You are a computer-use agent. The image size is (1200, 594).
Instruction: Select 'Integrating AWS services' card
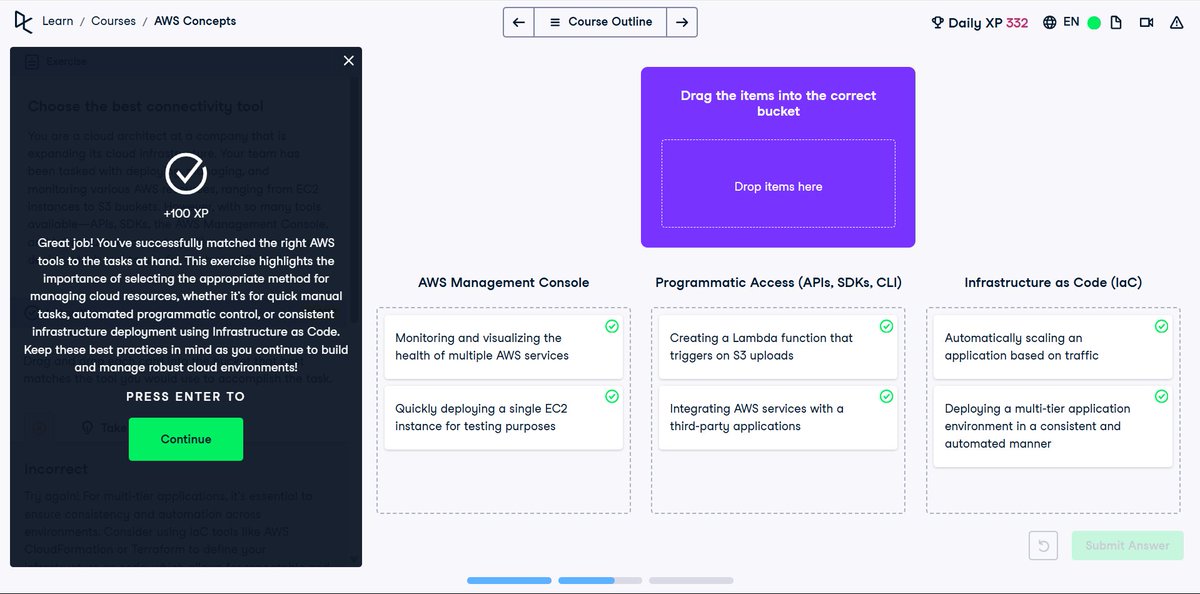point(778,418)
